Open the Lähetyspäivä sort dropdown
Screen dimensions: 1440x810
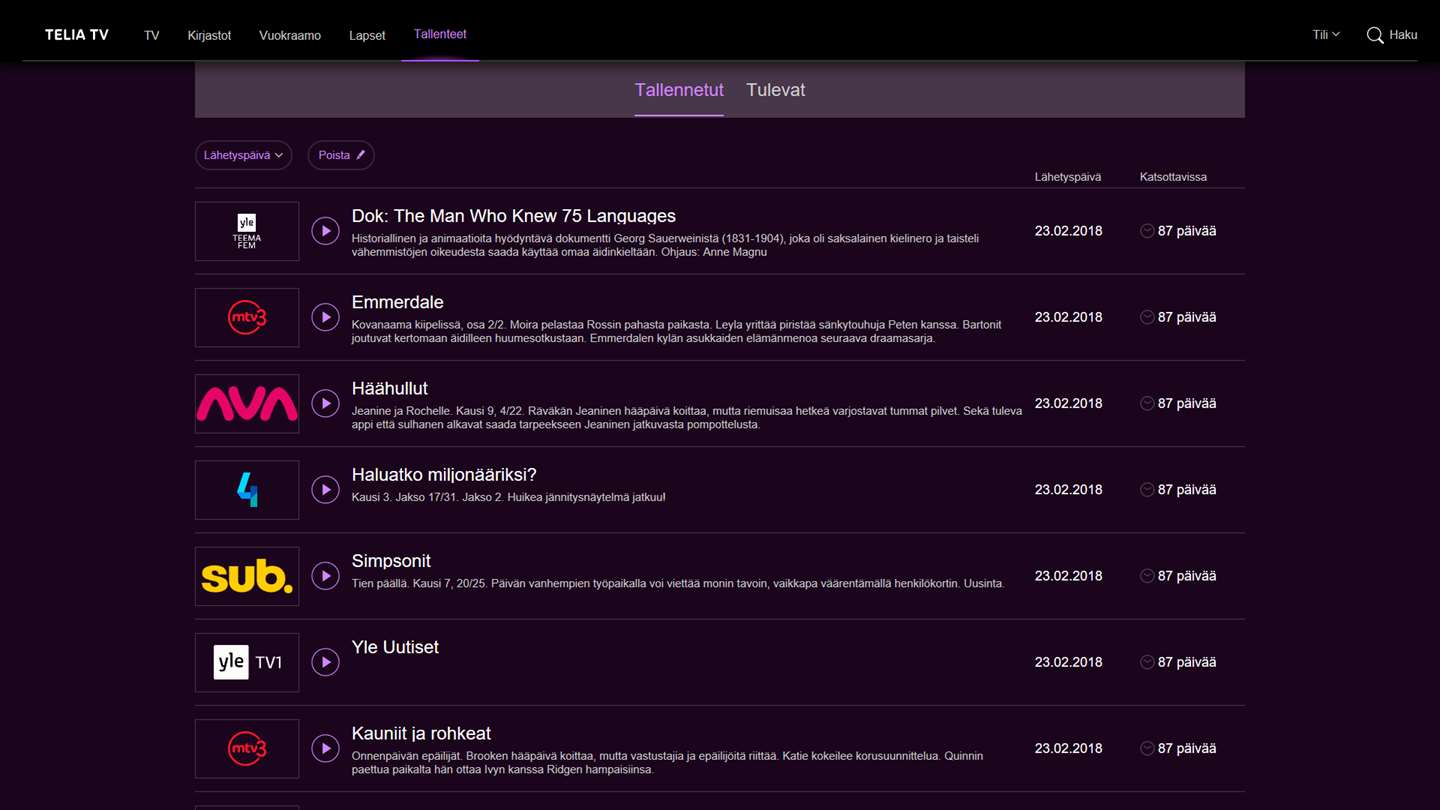[x=243, y=155]
